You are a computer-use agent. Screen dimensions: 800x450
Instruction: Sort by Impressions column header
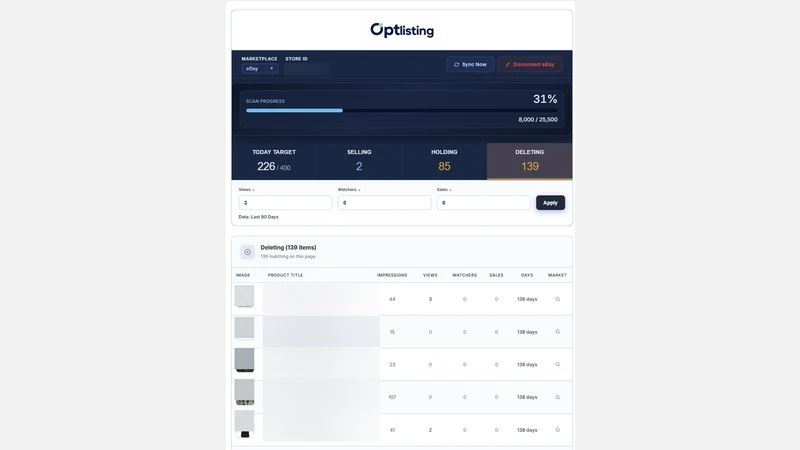click(392, 275)
